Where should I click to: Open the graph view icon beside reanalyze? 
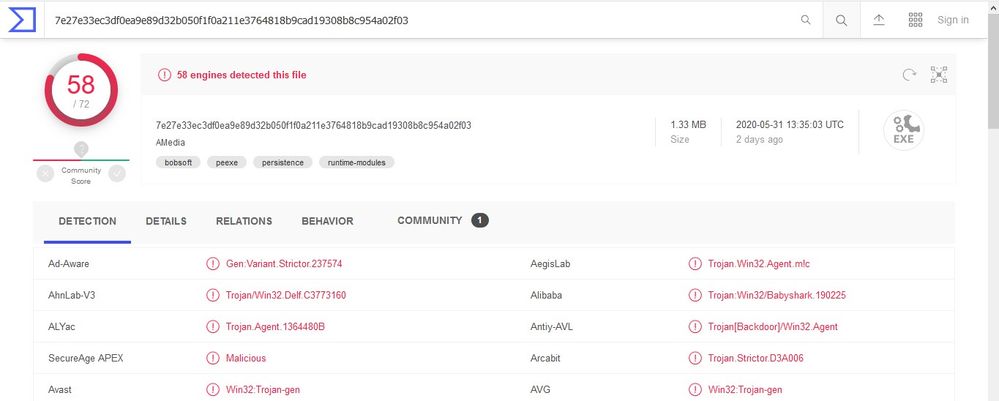[x=938, y=75]
